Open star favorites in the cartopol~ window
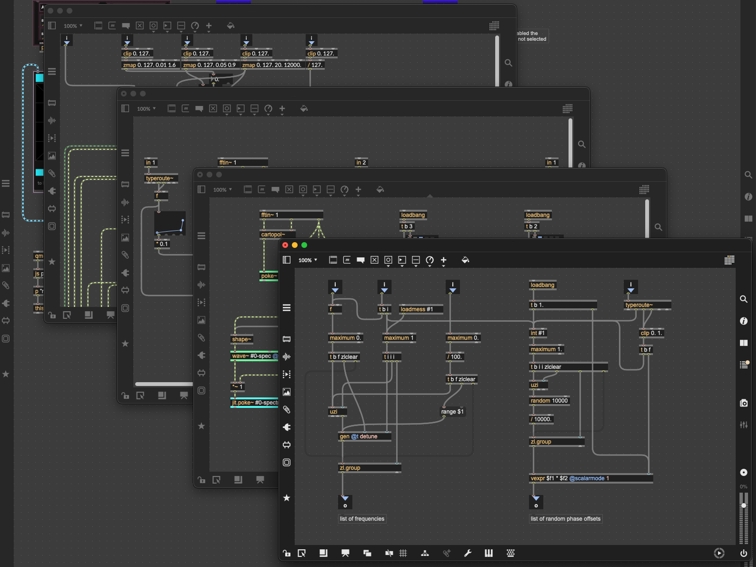 coord(202,426)
